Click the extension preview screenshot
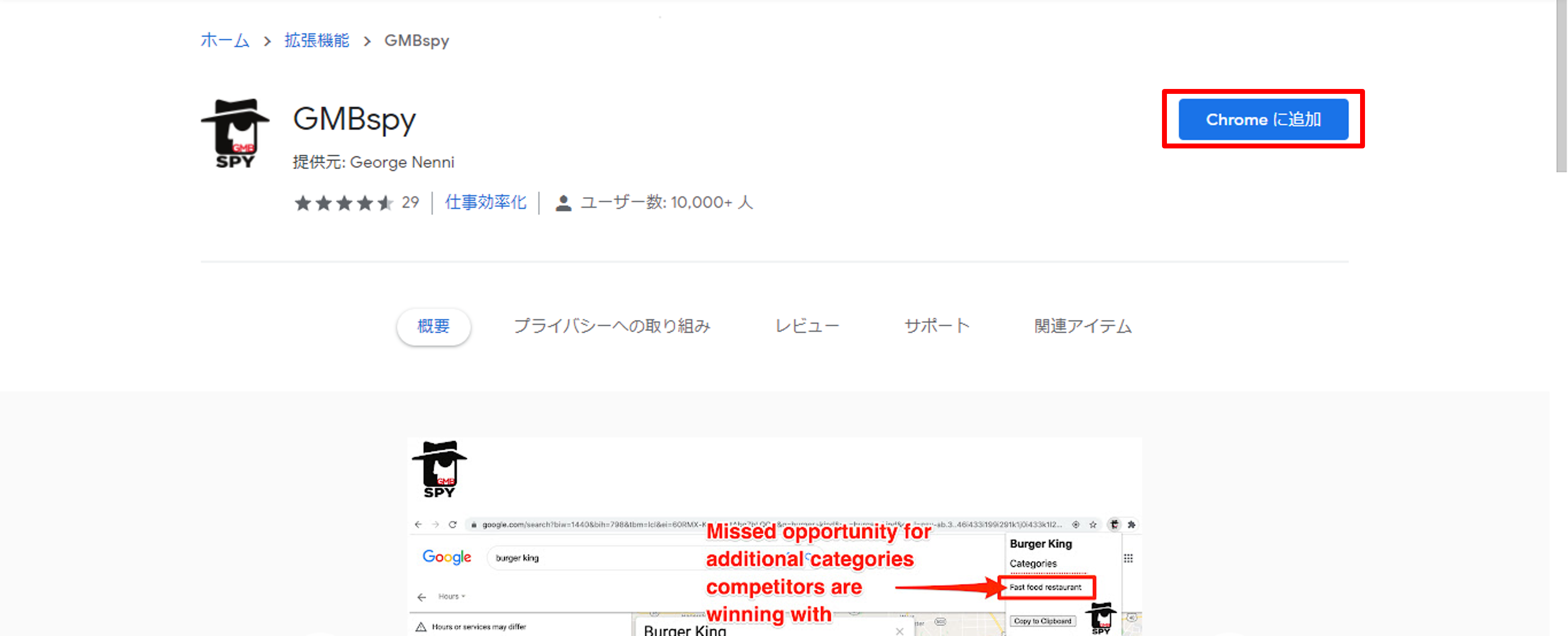Screen dimensions: 1568x636 tap(775, 537)
